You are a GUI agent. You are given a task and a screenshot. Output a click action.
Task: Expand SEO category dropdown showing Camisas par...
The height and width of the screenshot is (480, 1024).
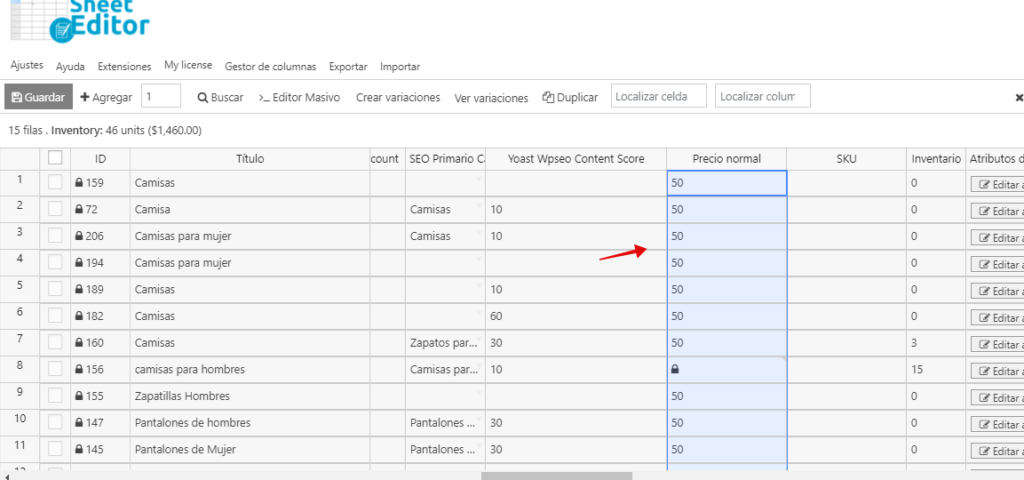[x=479, y=366]
